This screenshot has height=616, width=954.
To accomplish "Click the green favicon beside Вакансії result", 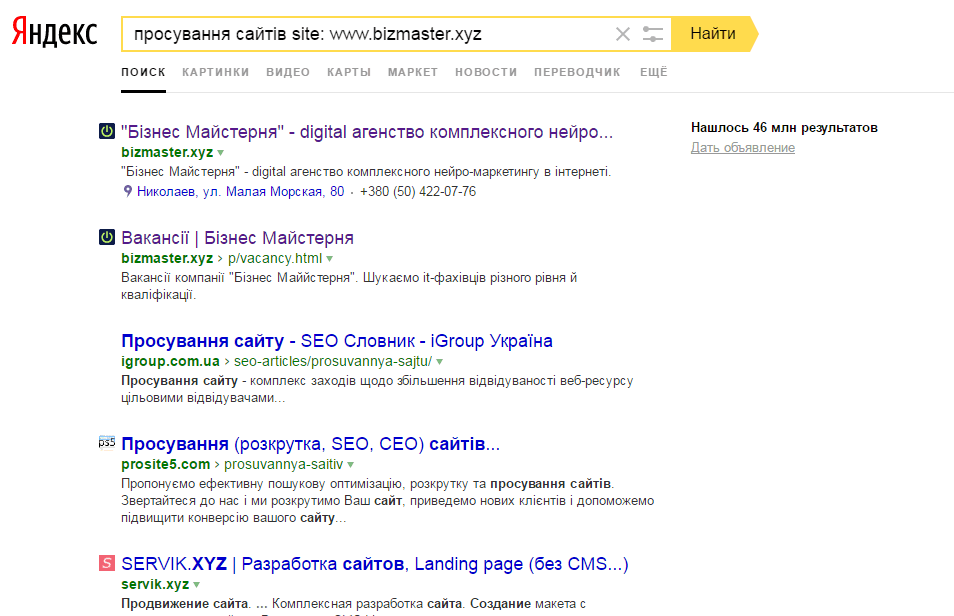I will [x=107, y=237].
